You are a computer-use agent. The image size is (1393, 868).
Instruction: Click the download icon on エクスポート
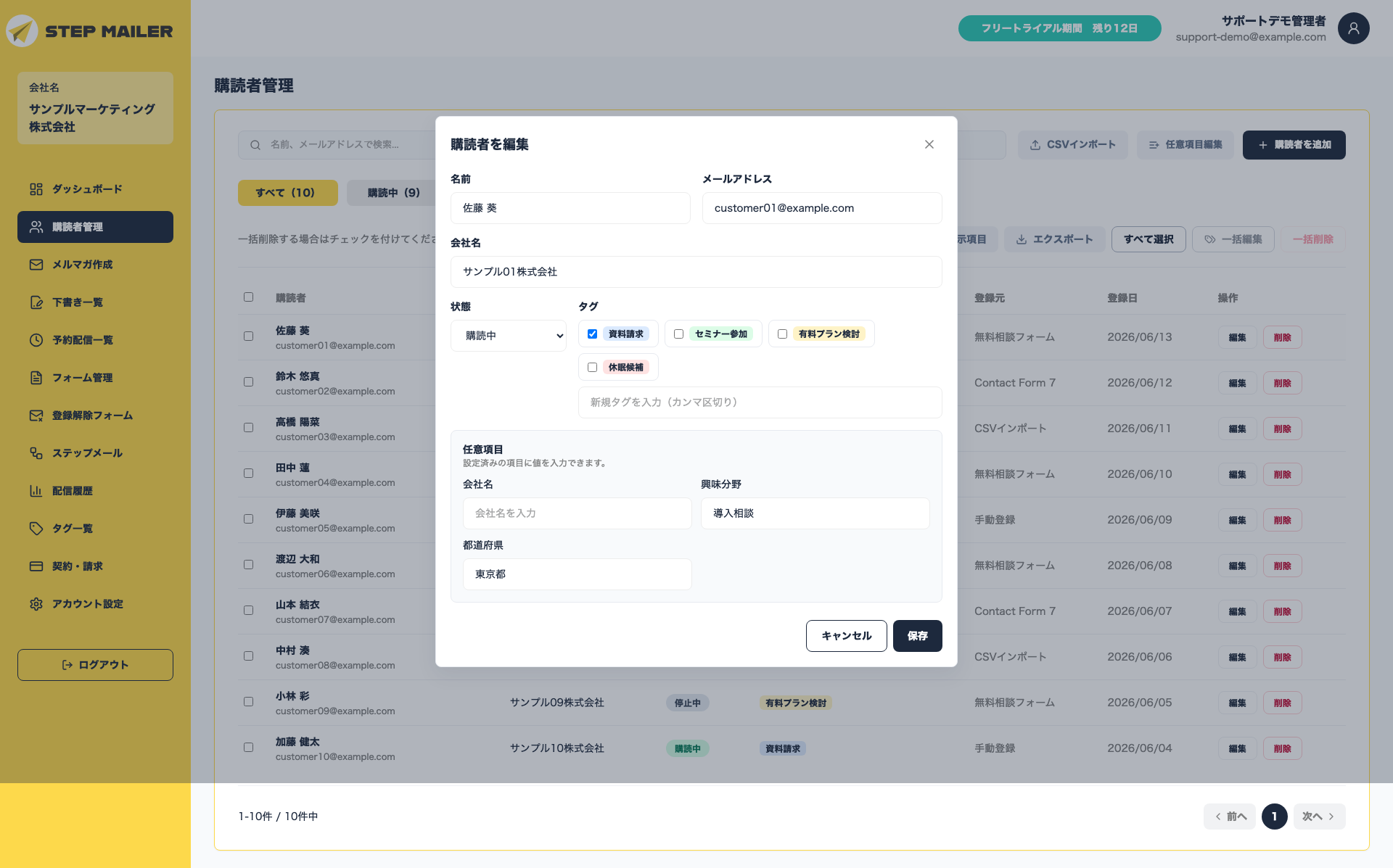tap(1022, 239)
